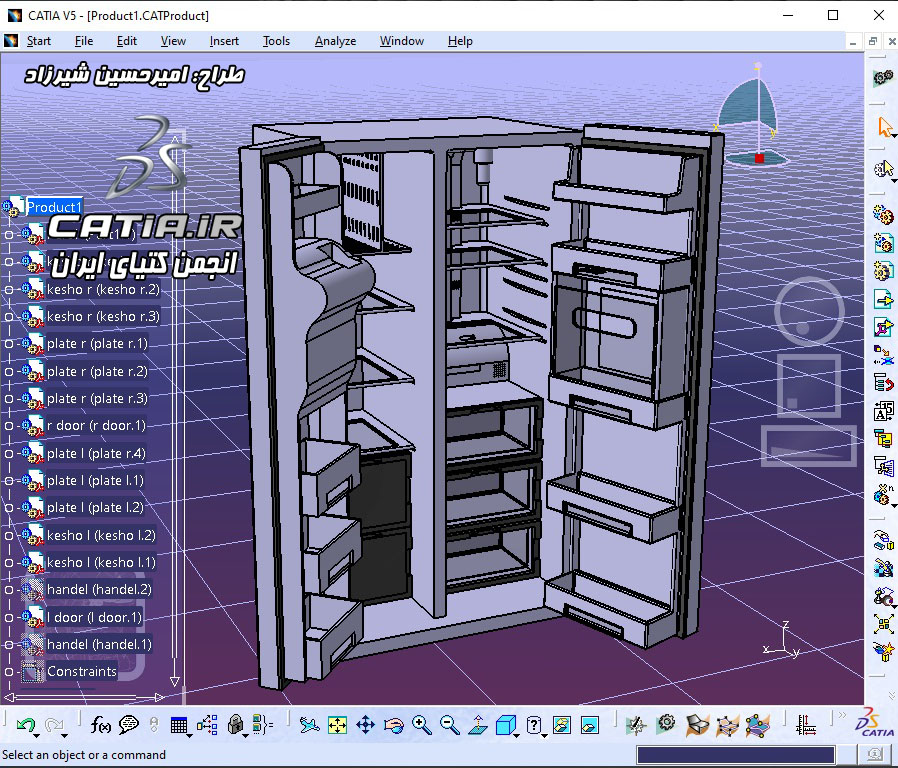Open the Tools menu
This screenshot has width=898, height=768.
click(276, 41)
